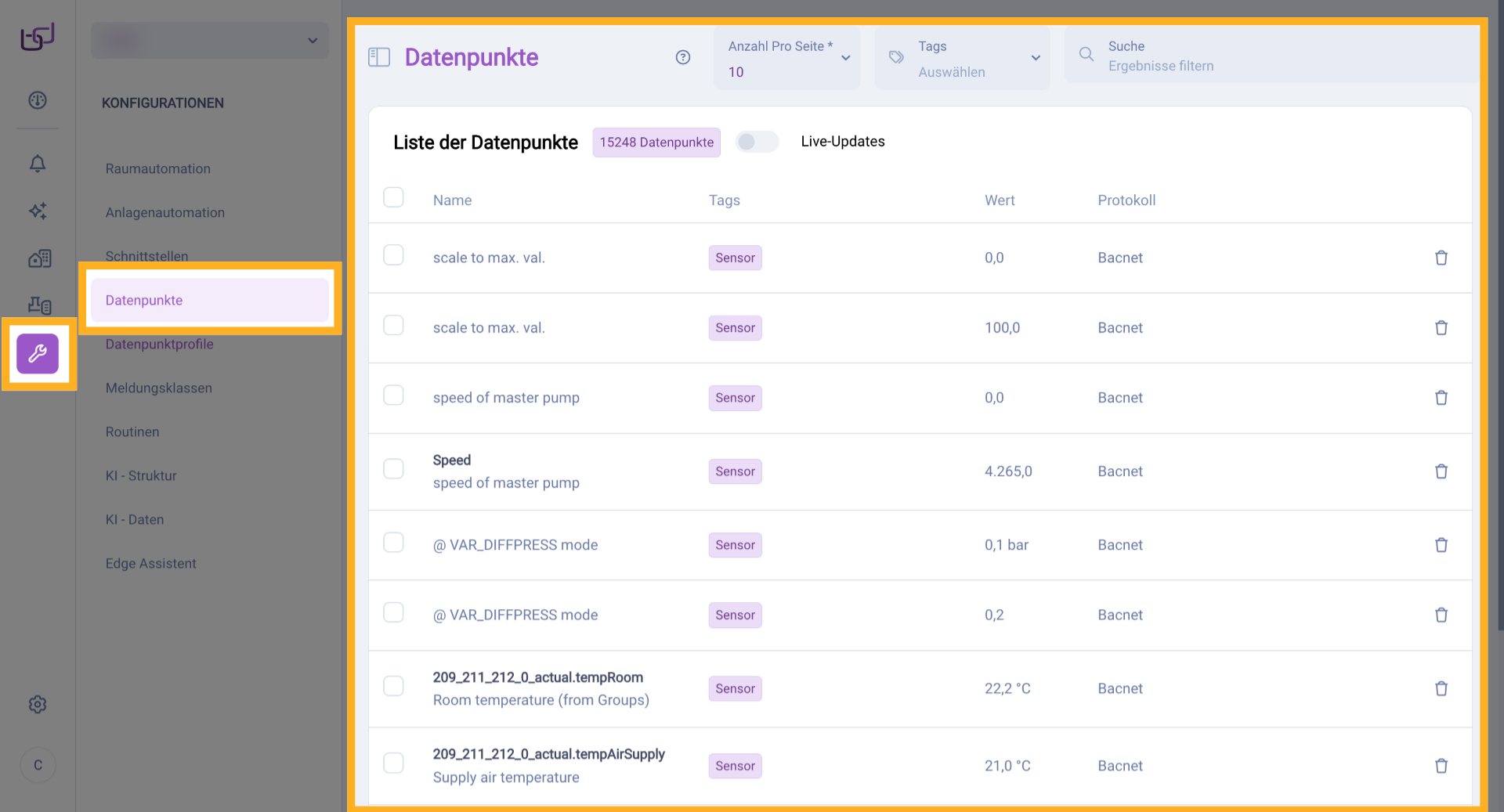Collapse sidebar using panel icon beside Datenpunkte
This screenshot has width=1504, height=812.
(x=379, y=57)
